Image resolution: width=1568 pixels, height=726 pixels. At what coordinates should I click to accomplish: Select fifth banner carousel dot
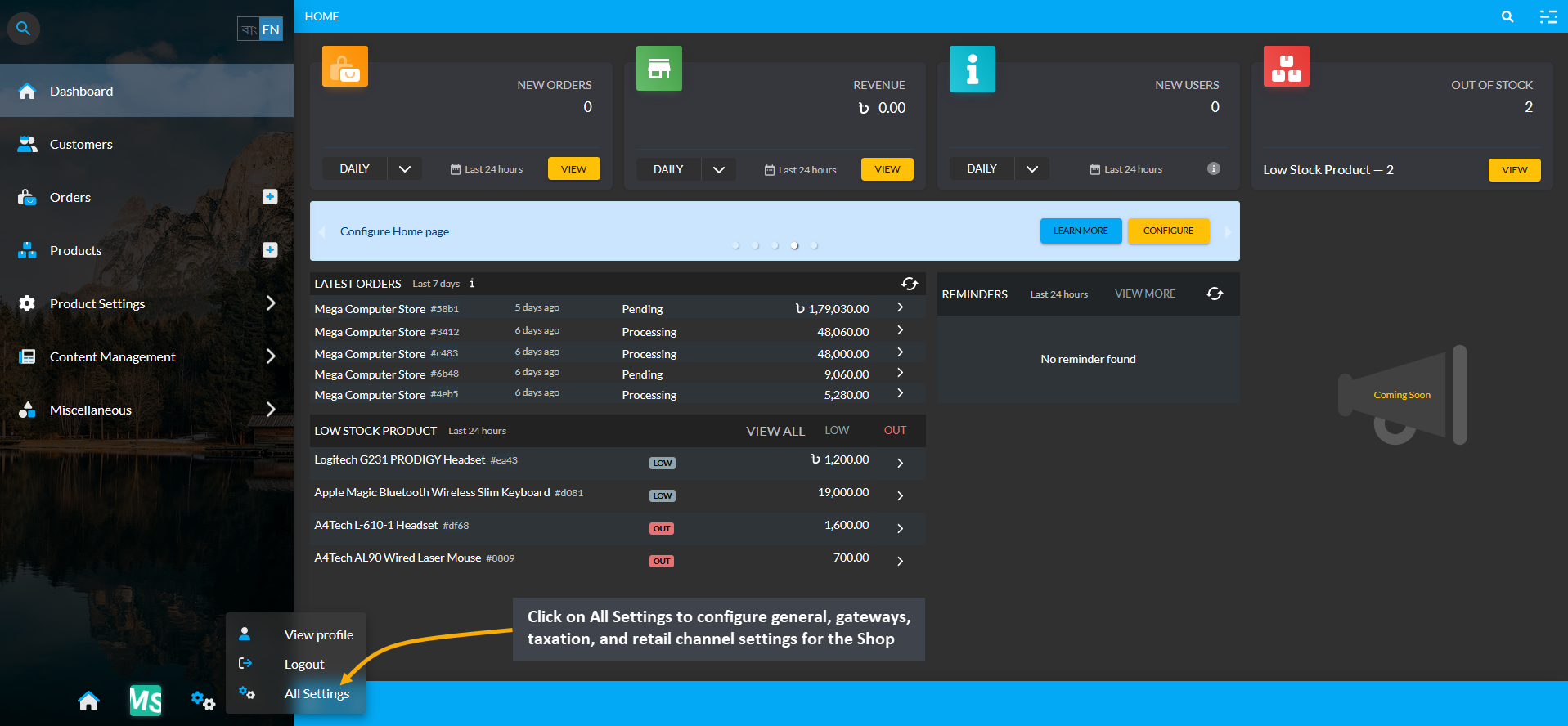pos(815,245)
